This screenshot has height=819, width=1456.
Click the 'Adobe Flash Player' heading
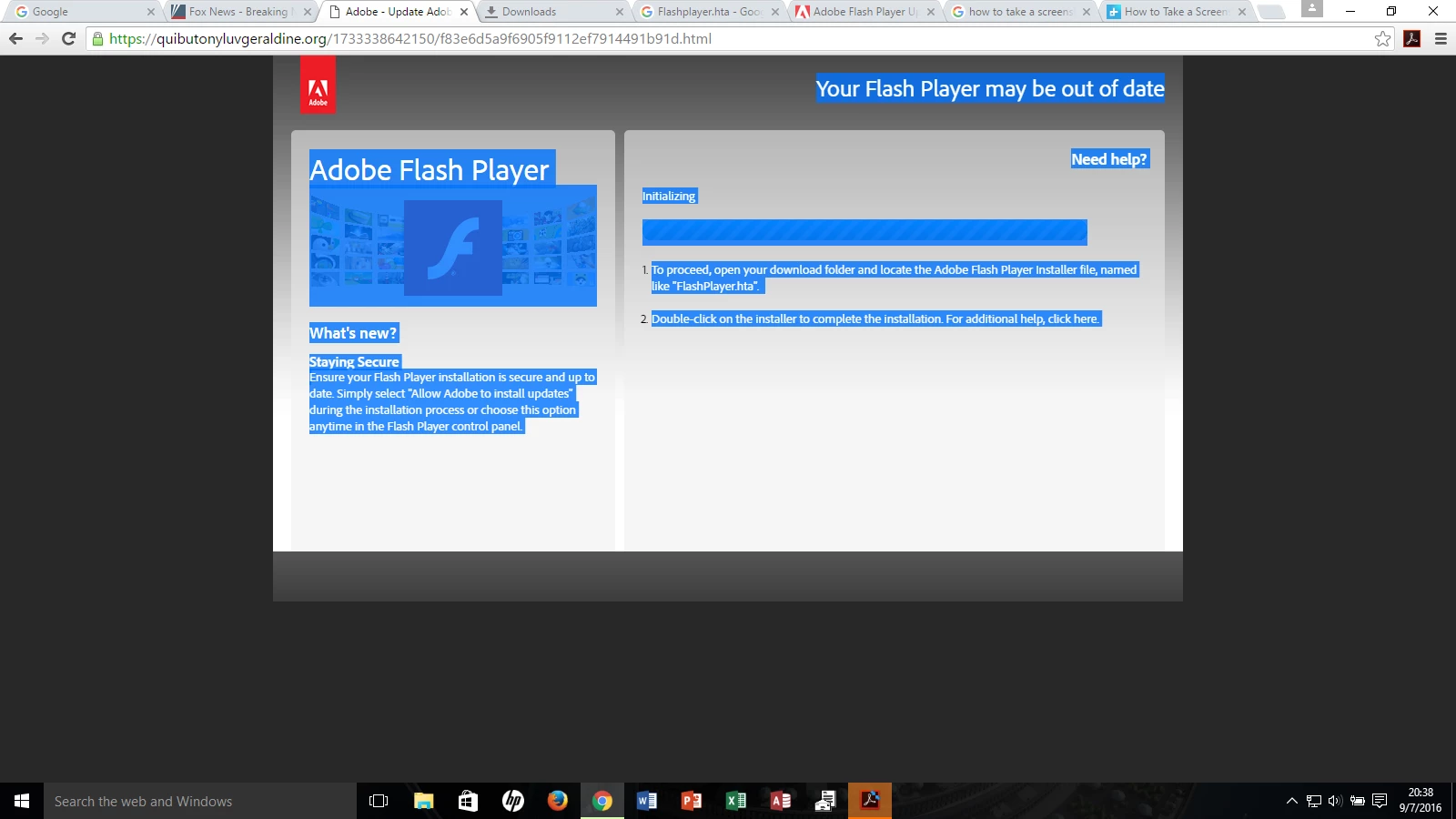(430, 170)
